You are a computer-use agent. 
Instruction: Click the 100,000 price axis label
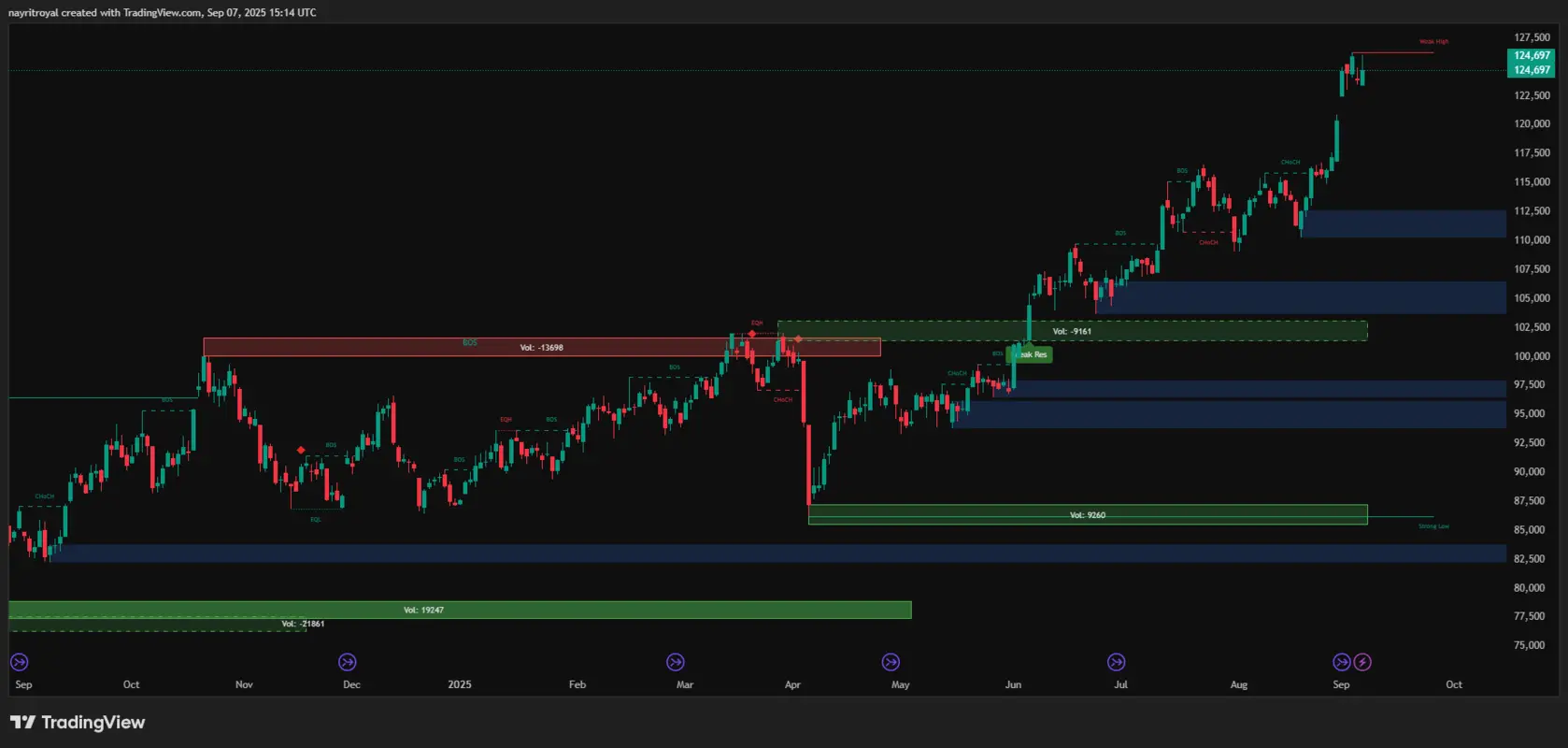(x=1532, y=355)
